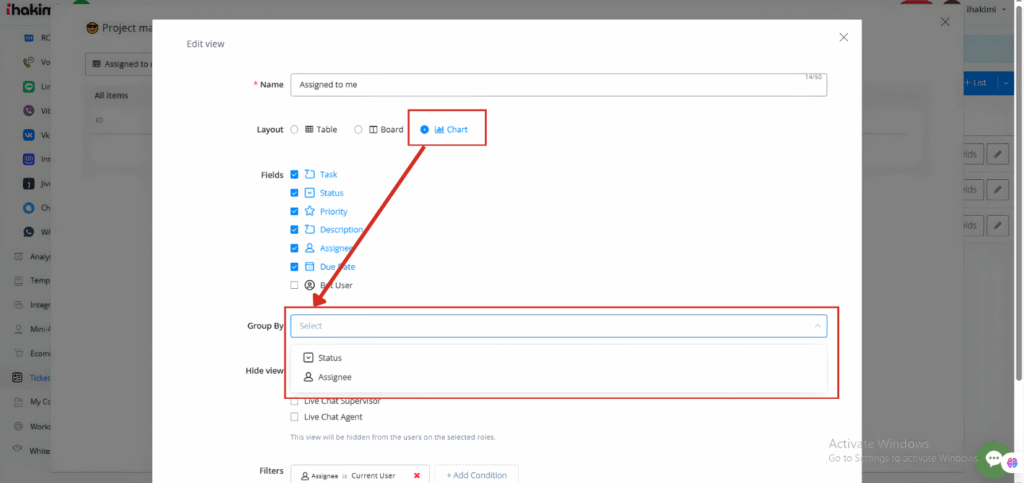Uncheck the Task field checkbox
This screenshot has width=1024, height=483.
click(x=294, y=175)
